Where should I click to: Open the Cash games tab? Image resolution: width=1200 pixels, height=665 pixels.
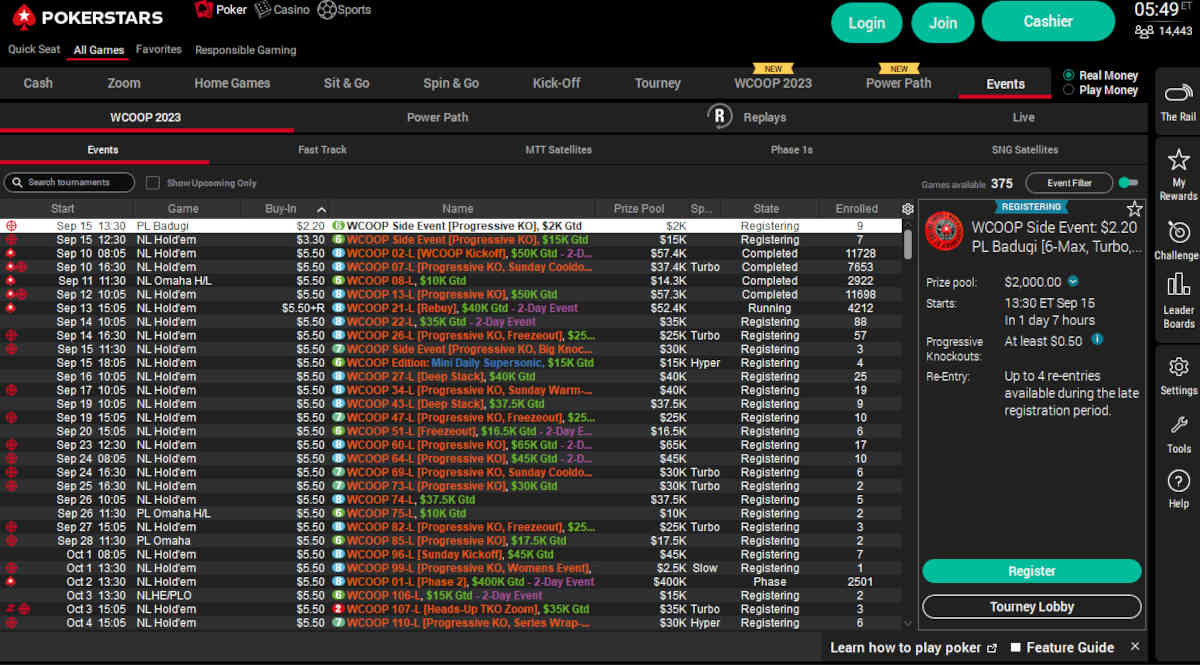[38, 83]
